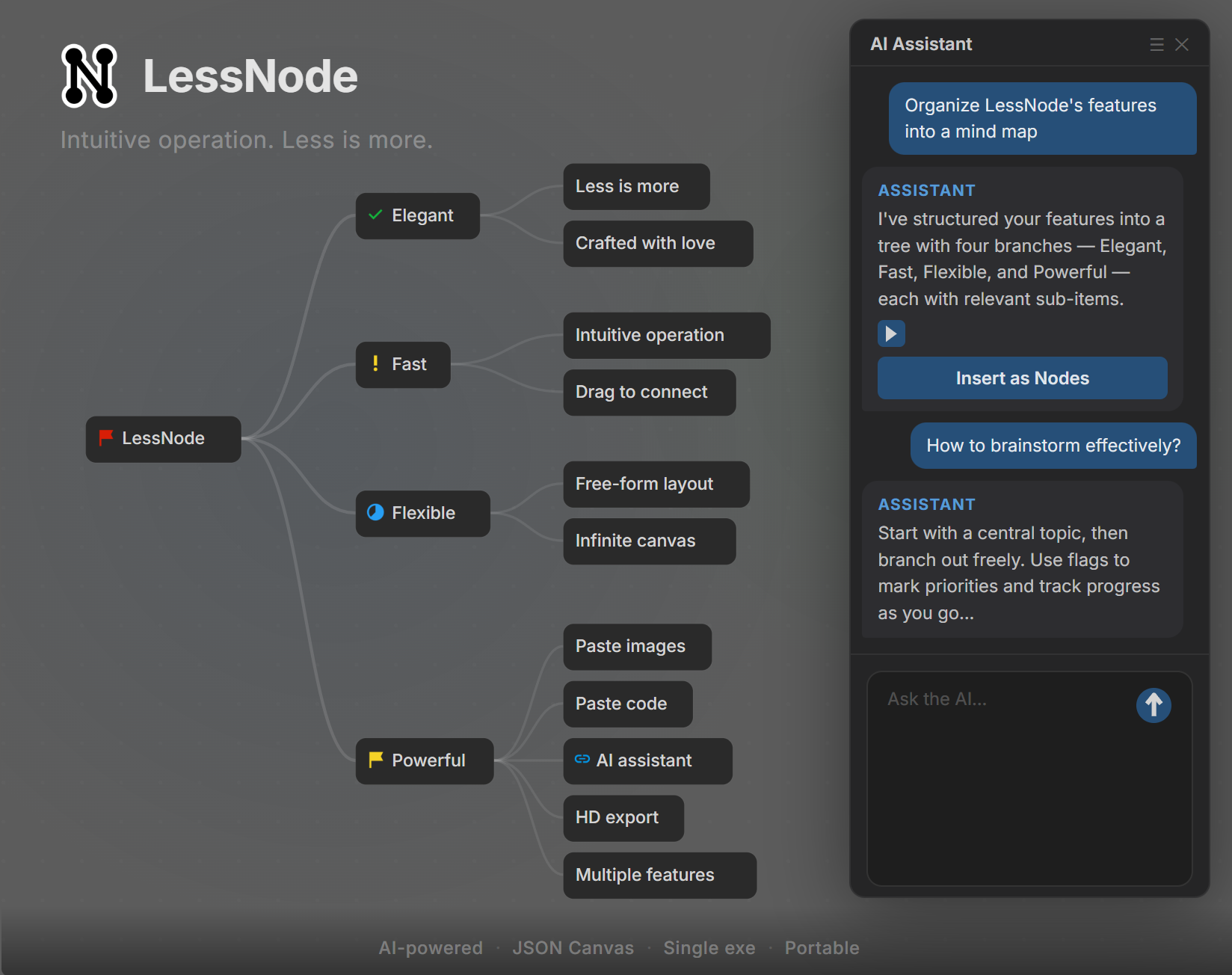The height and width of the screenshot is (975, 1232).
Task: Open the AI Assistant hamburger menu
Action: pos(1156,45)
